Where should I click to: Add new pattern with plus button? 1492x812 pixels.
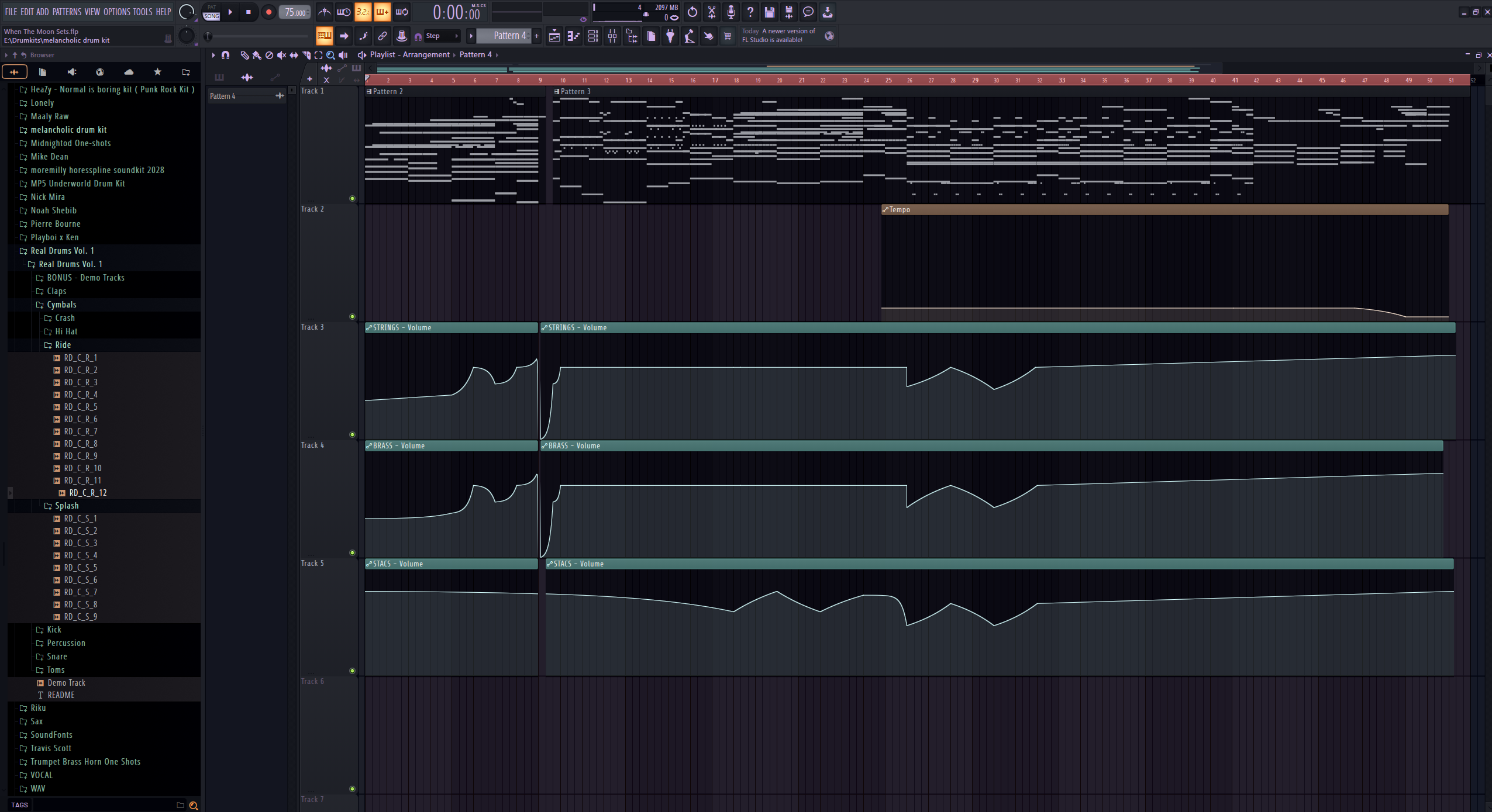tap(536, 36)
